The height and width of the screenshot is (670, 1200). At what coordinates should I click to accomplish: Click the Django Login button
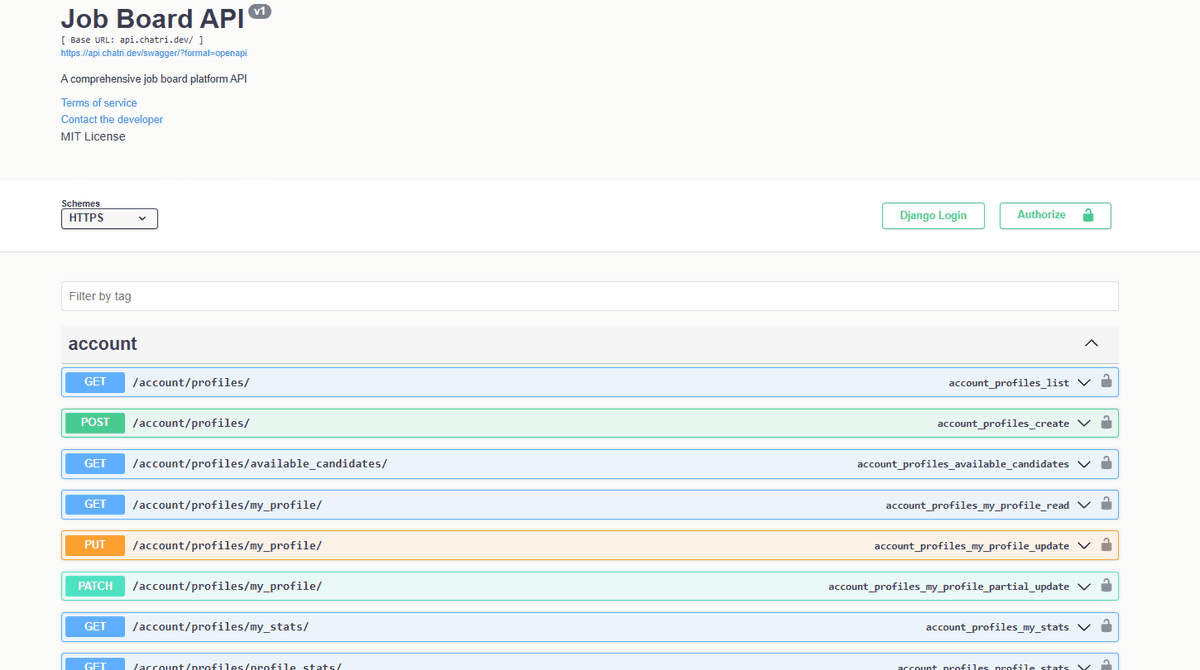(x=932, y=215)
